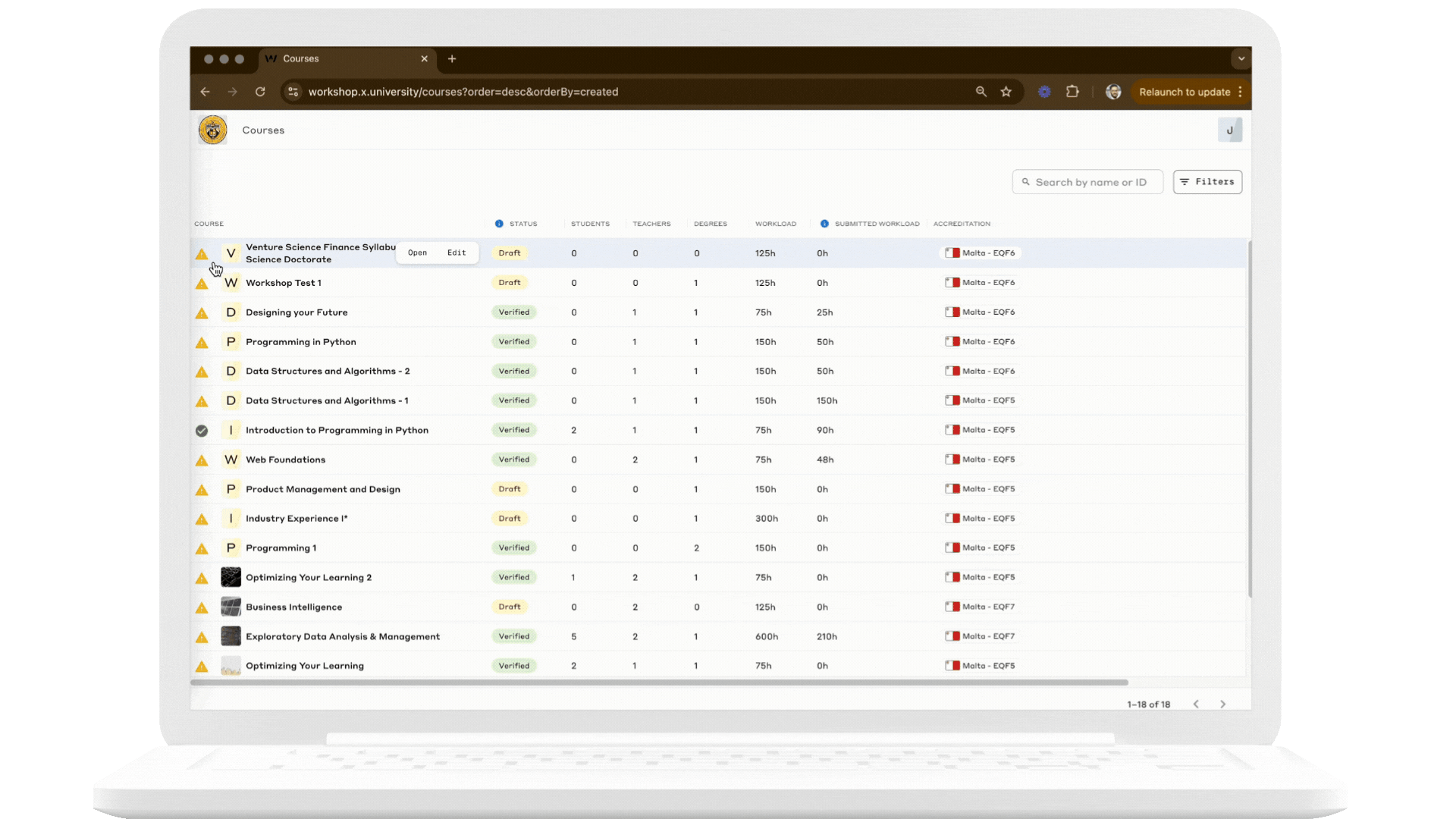This screenshot has width=1456, height=819.
Task: Click the horizontal scrollbar below the table
Action: pyautogui.click(x=658, y=682)
